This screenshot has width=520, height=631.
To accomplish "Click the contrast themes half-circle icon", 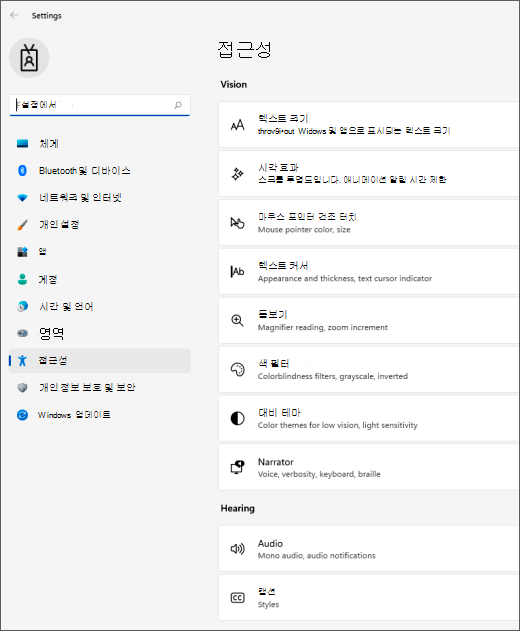I will pyautogui.click(x=237, y=419).
